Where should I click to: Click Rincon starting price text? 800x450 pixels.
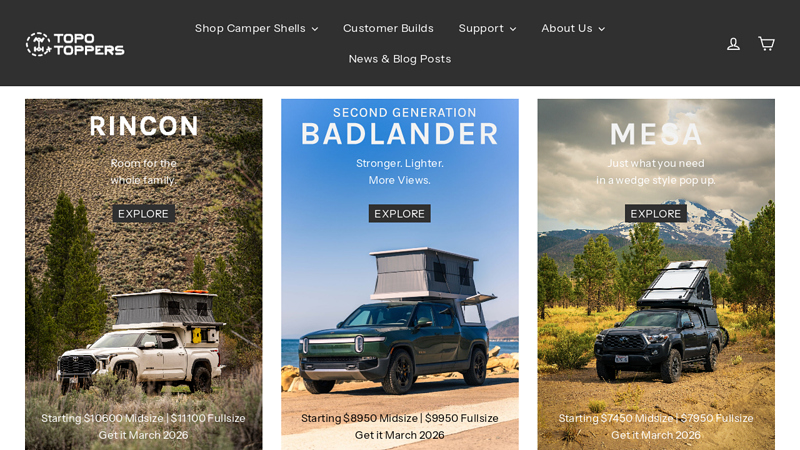[143, 418]
